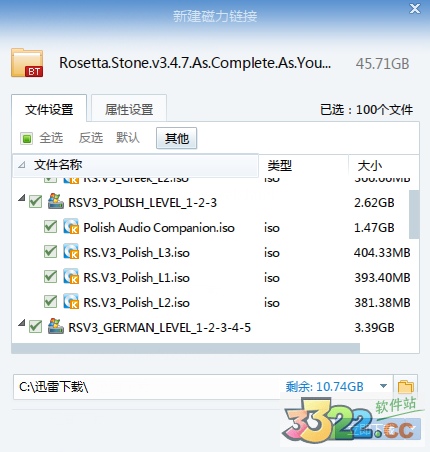Select the RS.V3_Polish_L2.iso file name

pyautogui.click(x=136, y=303)
